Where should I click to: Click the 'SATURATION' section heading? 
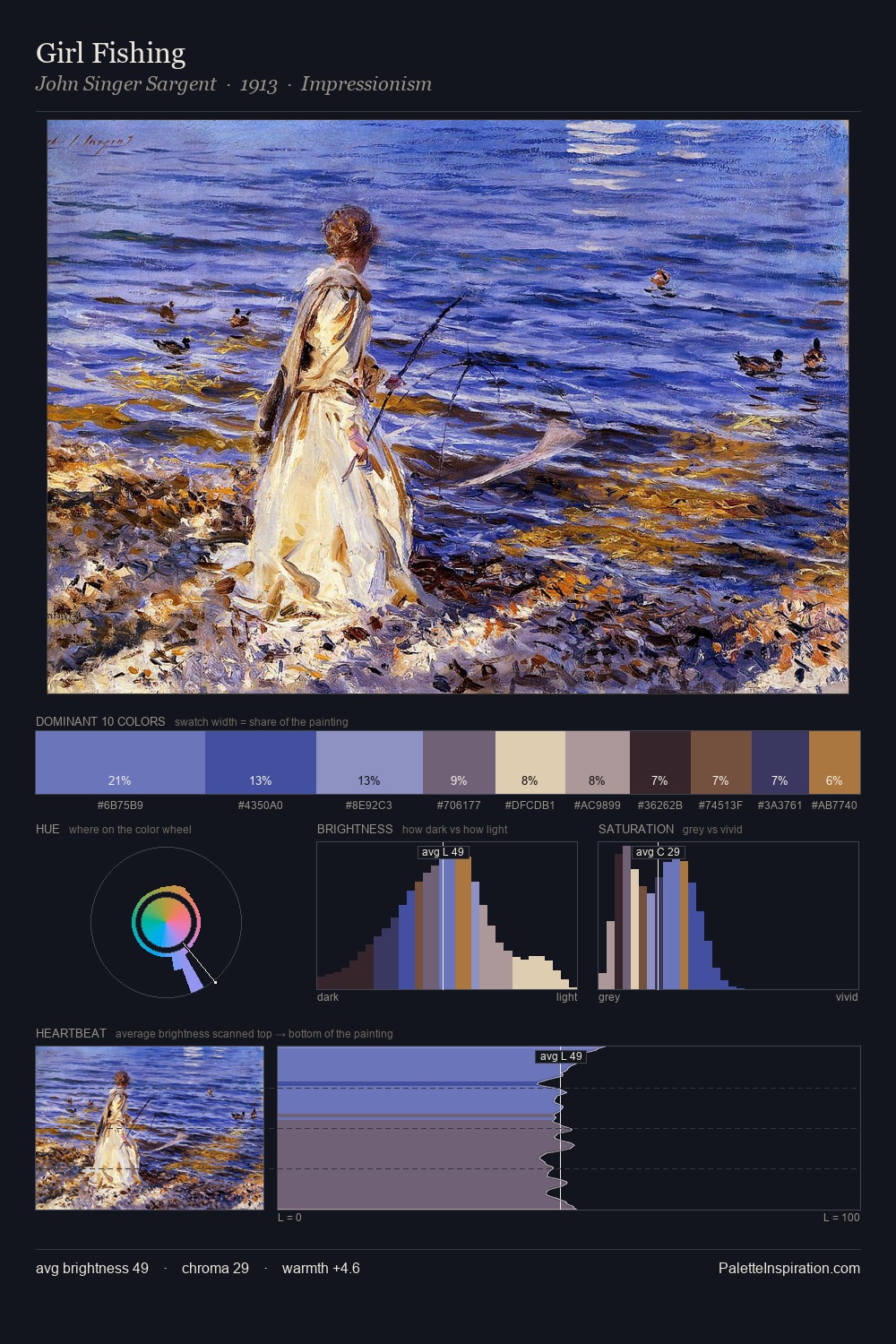(x=636, y=829)
